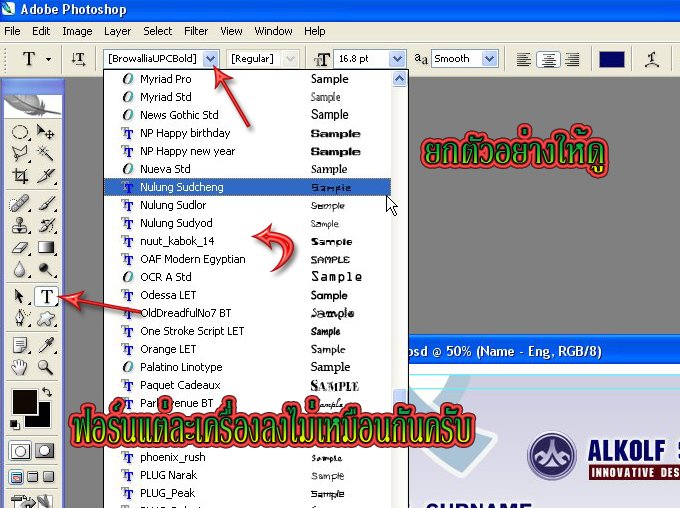680x508 pixels.
Task: Open the Help menu
Action: pyautogui.click(x=314, y=31)
